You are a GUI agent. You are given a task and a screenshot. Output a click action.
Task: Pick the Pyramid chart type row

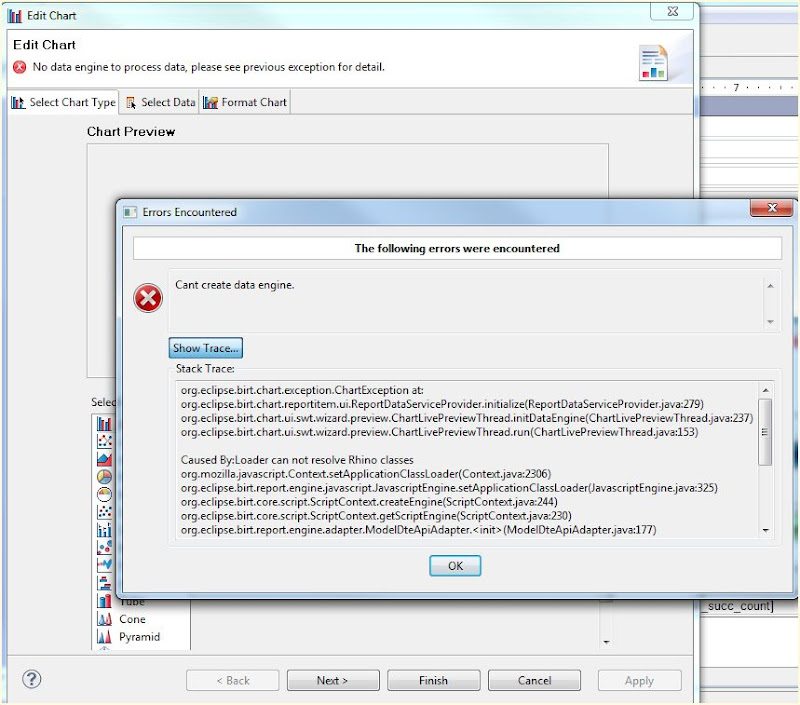[141, 637]
